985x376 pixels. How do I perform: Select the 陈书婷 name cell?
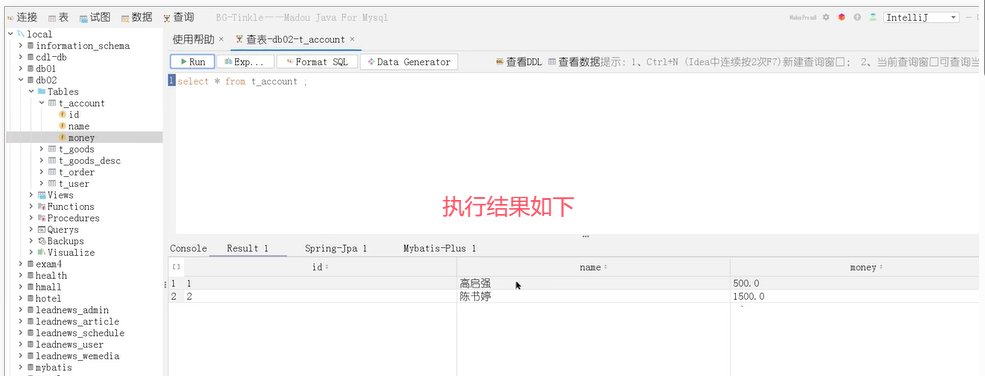[593, 296]
